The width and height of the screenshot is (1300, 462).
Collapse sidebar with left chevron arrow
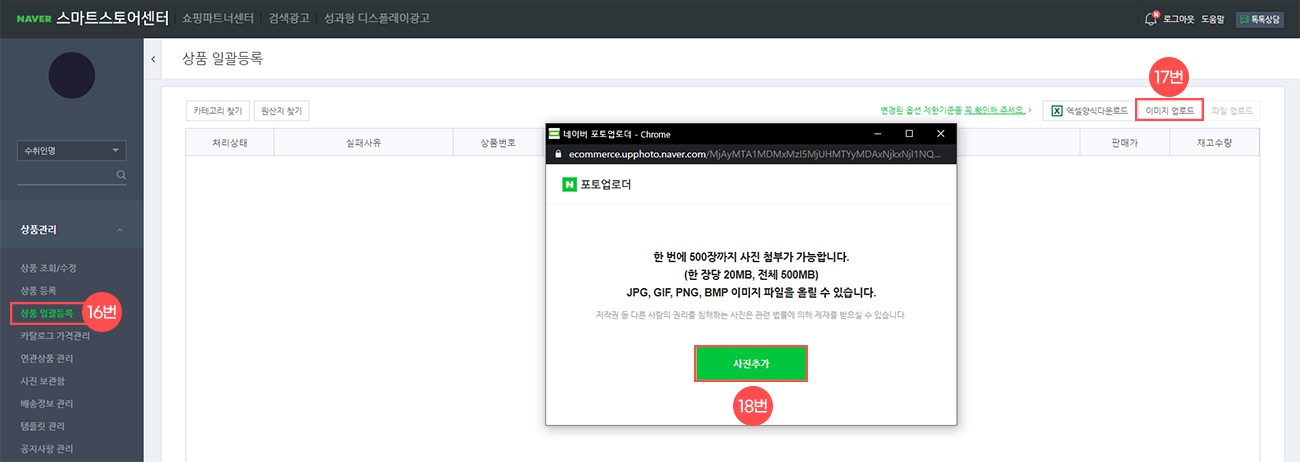click(153, 60)
